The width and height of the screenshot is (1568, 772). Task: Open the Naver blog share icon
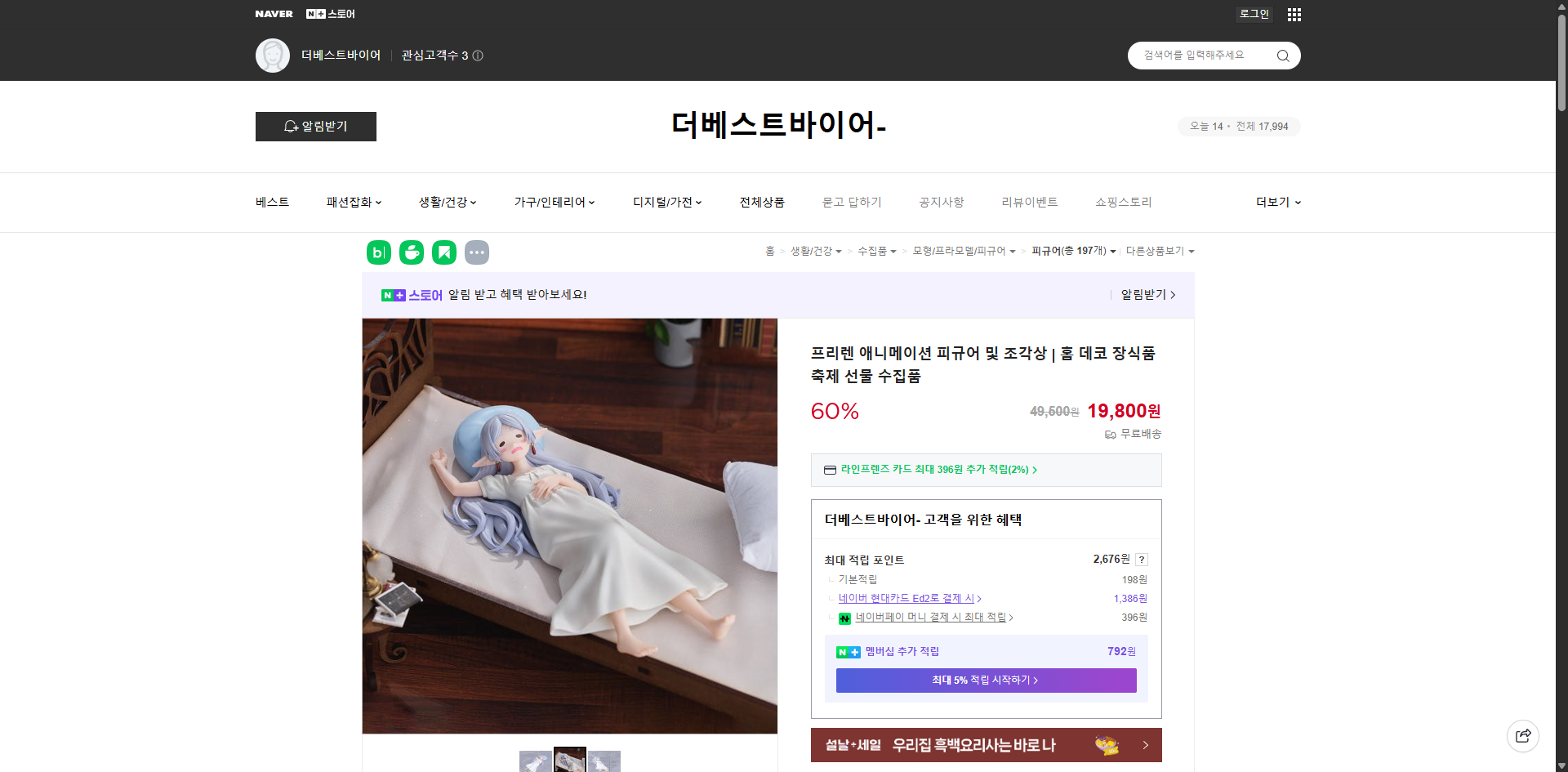click(378, 252)
